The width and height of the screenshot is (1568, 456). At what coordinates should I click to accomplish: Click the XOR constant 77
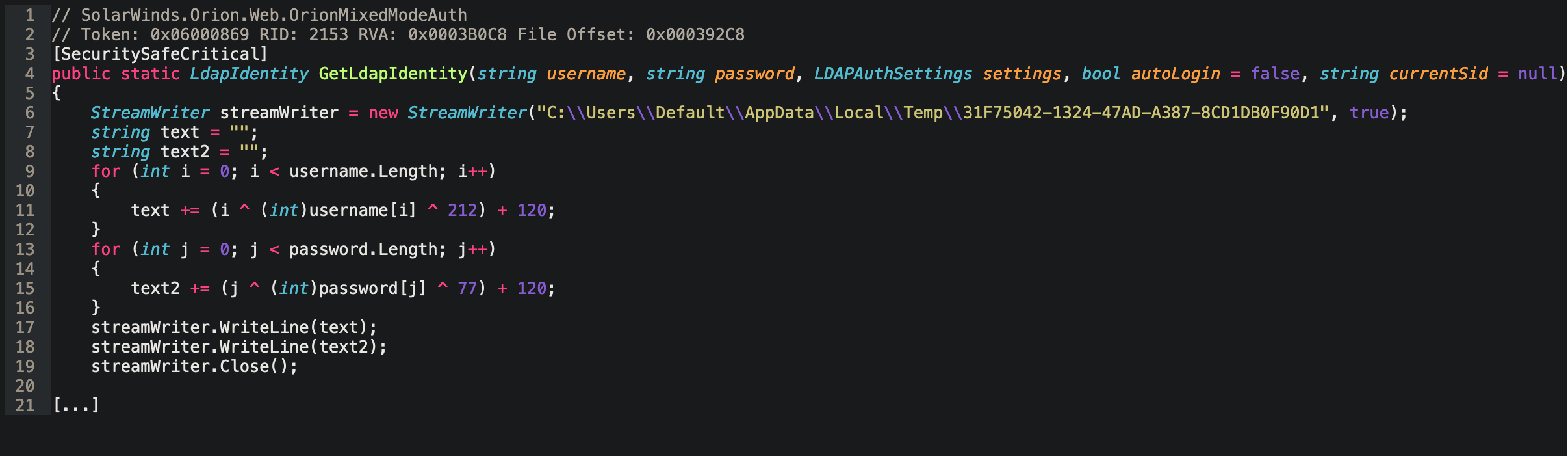click(467, 289)
